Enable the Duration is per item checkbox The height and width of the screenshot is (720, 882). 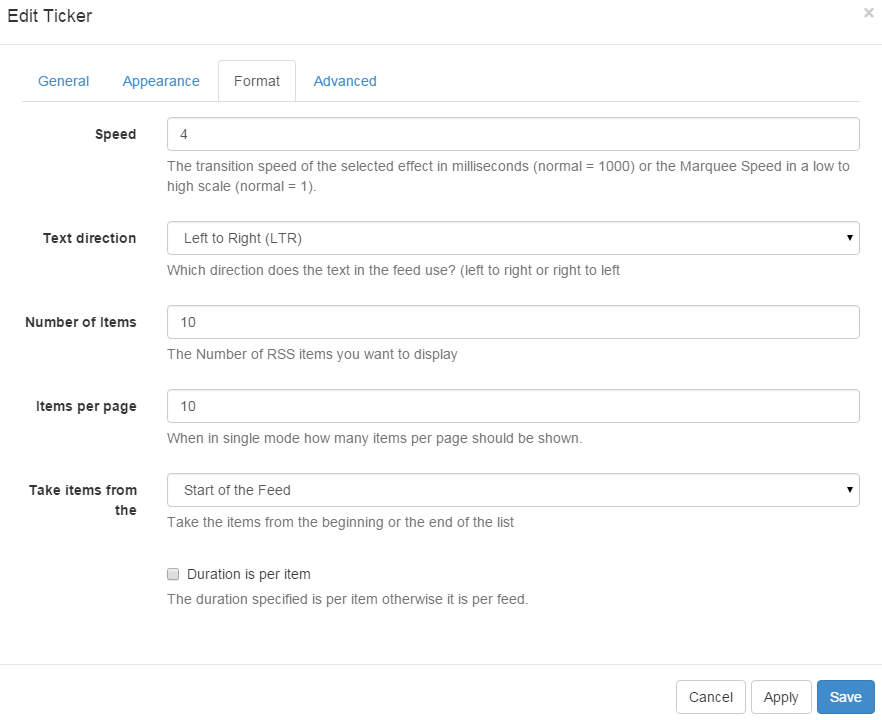(173, 574)
